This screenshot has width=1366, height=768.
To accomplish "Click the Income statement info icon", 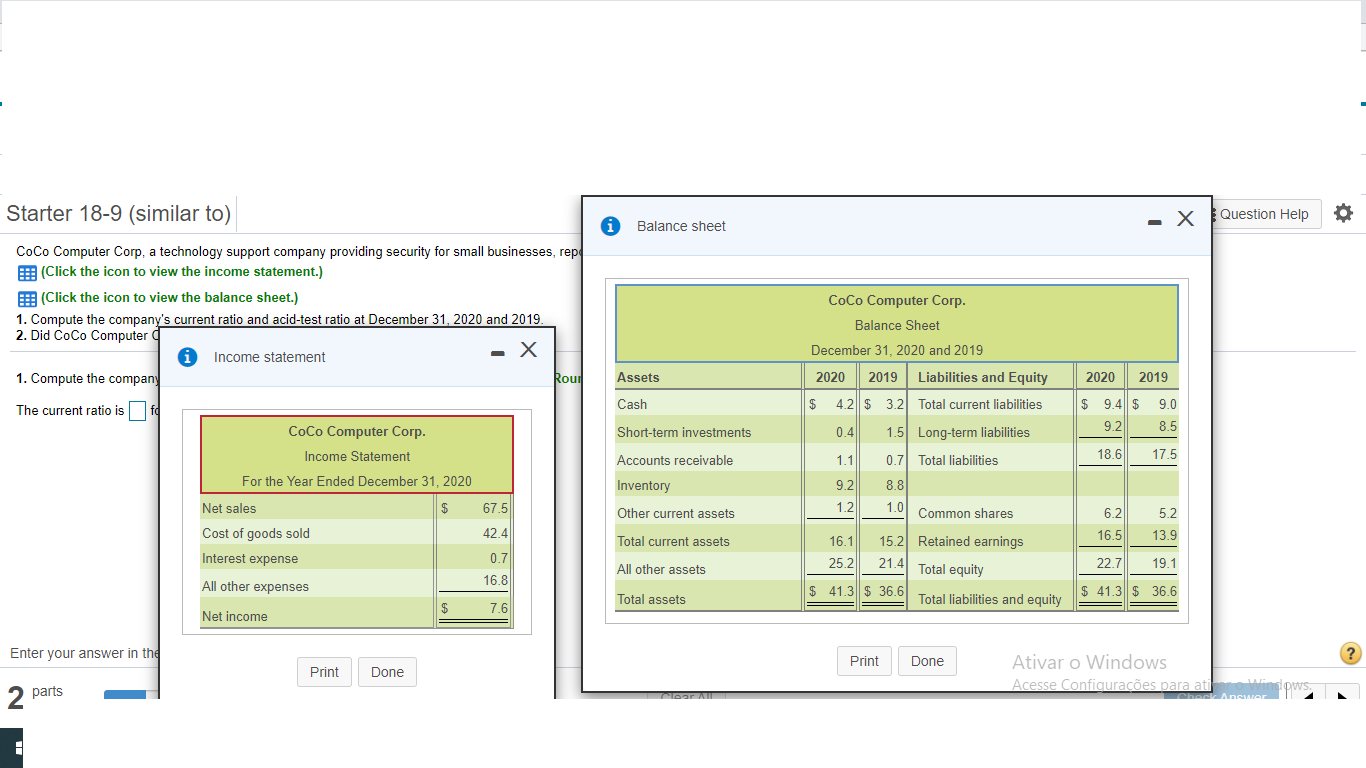I will point(187,357).
